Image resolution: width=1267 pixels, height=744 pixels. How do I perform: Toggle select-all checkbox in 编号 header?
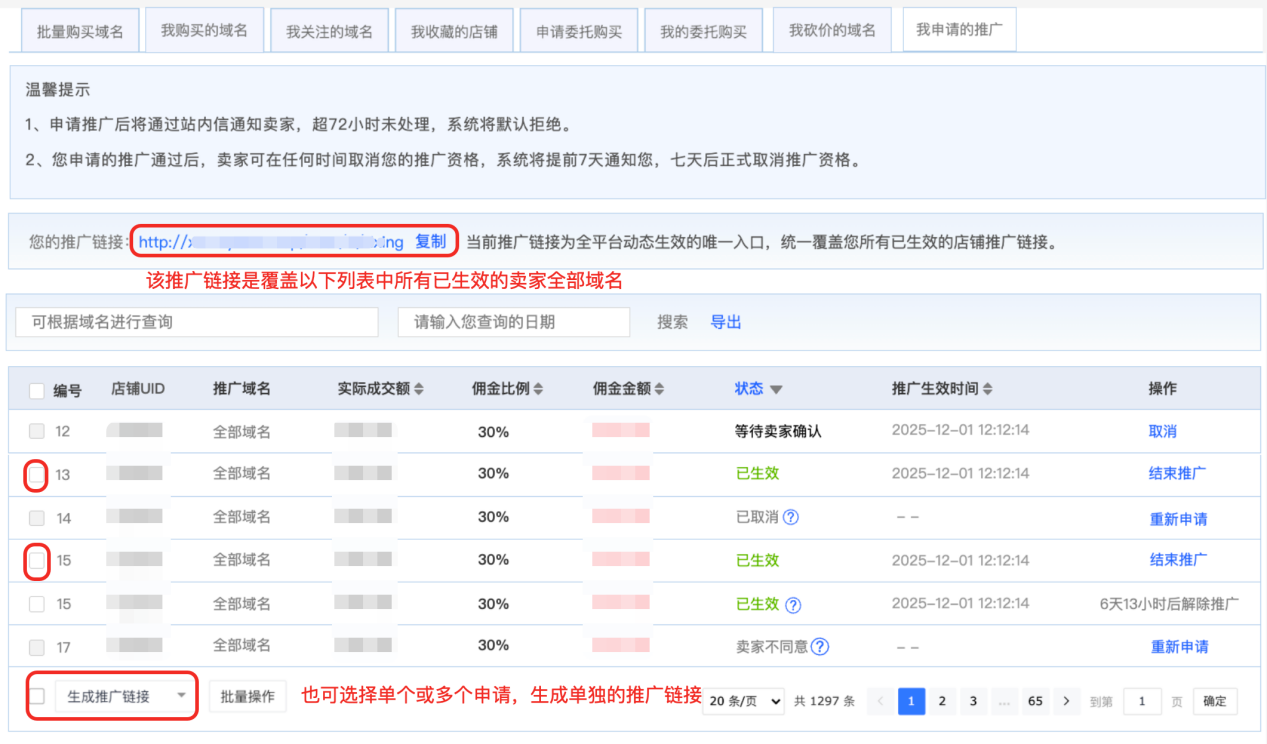[x=37, y=390]
